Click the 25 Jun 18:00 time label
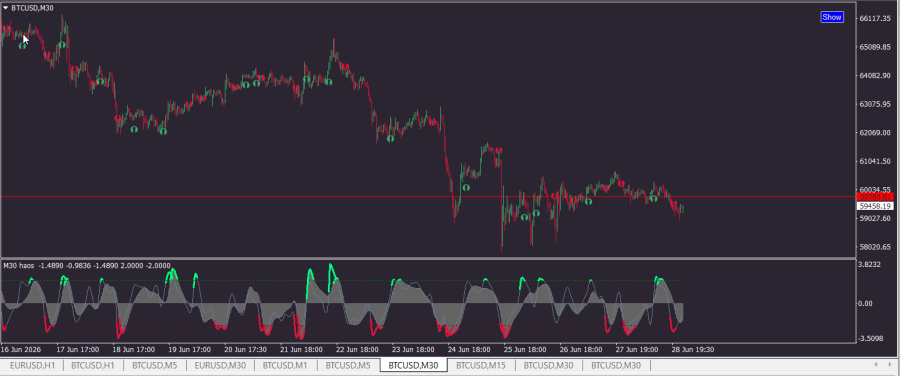900x376 pixels. (525, 349)
